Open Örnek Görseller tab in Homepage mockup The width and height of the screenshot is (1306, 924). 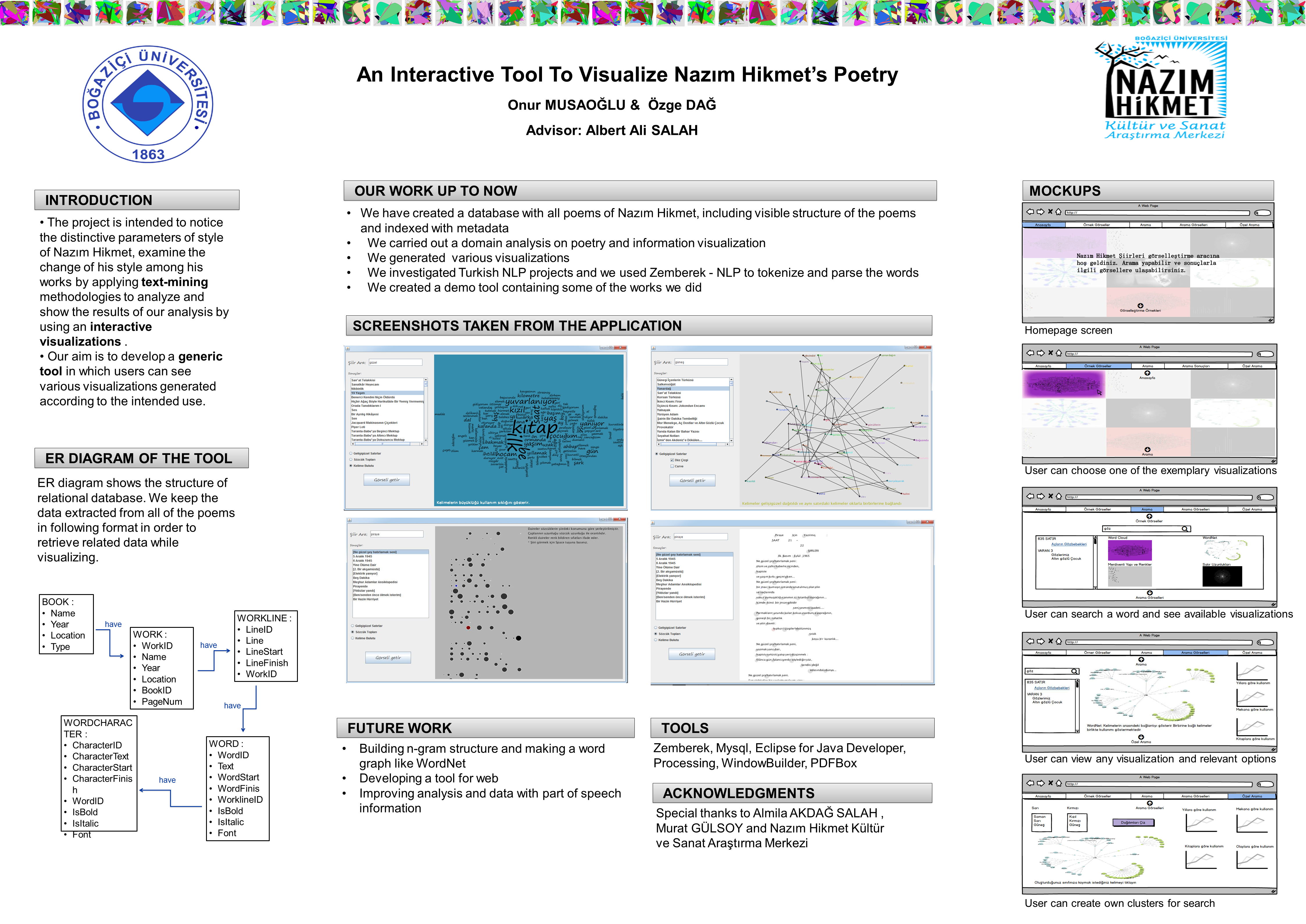[1096, 225]
